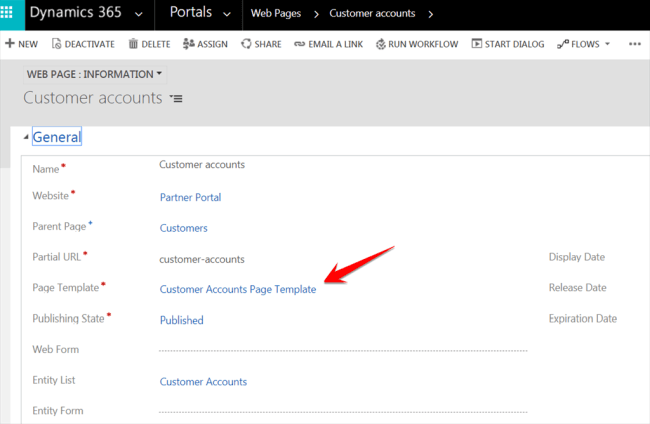Expand the Portals area dropdown
Screen dimensions: 650x424
(x=227, y=15)
